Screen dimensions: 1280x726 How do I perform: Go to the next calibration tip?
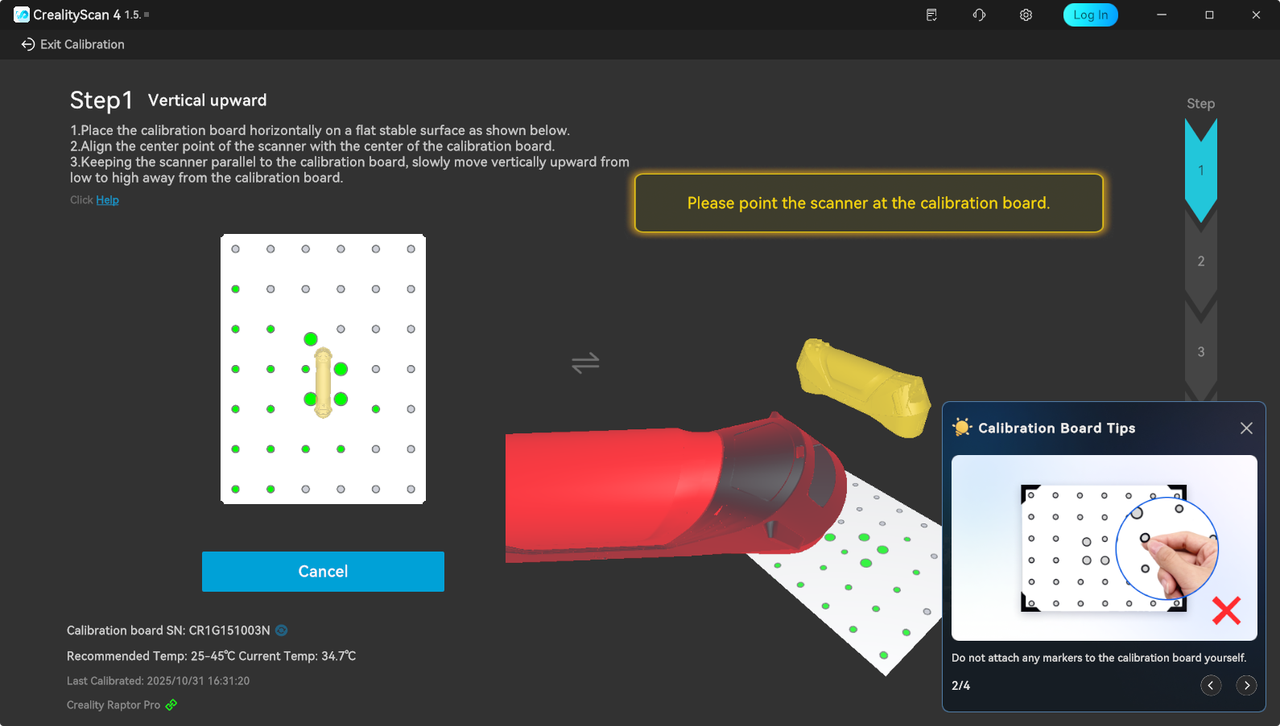[1246, 685]
